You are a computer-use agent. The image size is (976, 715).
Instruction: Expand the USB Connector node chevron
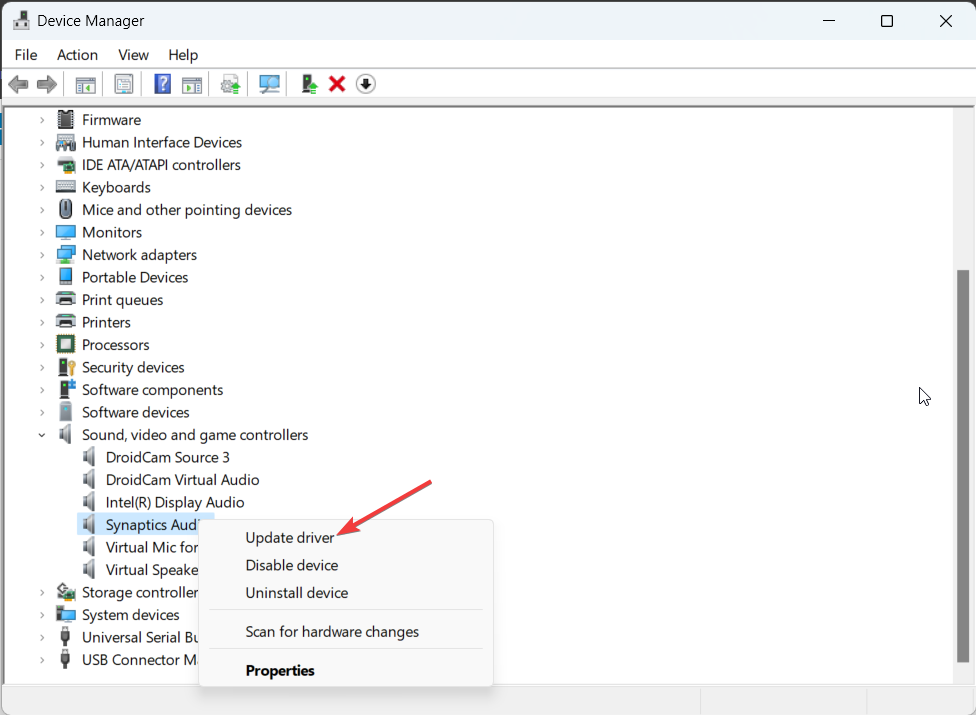[x=42, y=660]
